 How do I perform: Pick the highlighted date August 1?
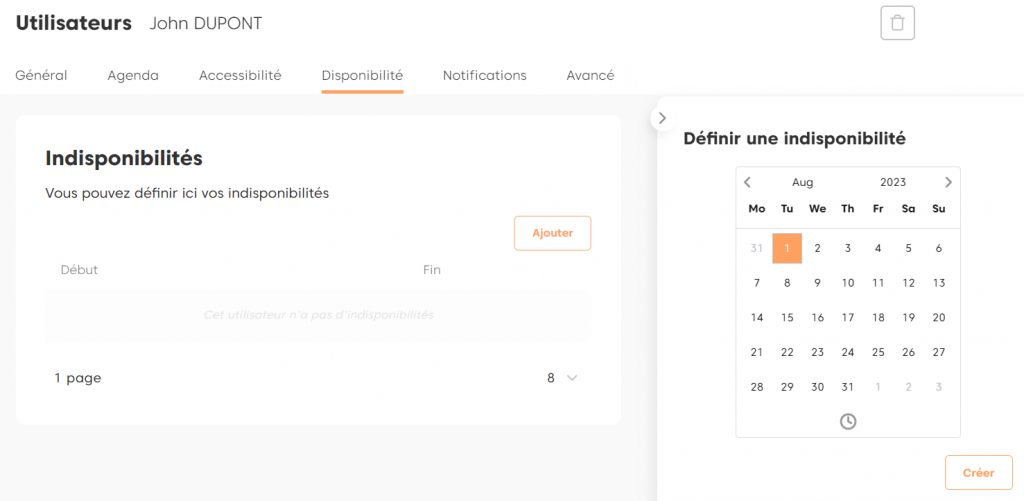pos(787,248)
